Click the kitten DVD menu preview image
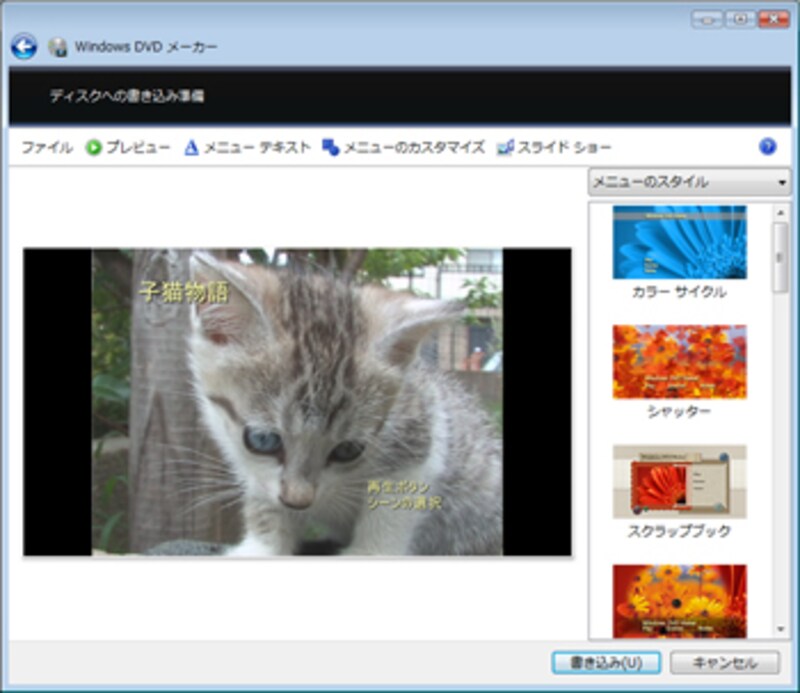 coord(297,402)
